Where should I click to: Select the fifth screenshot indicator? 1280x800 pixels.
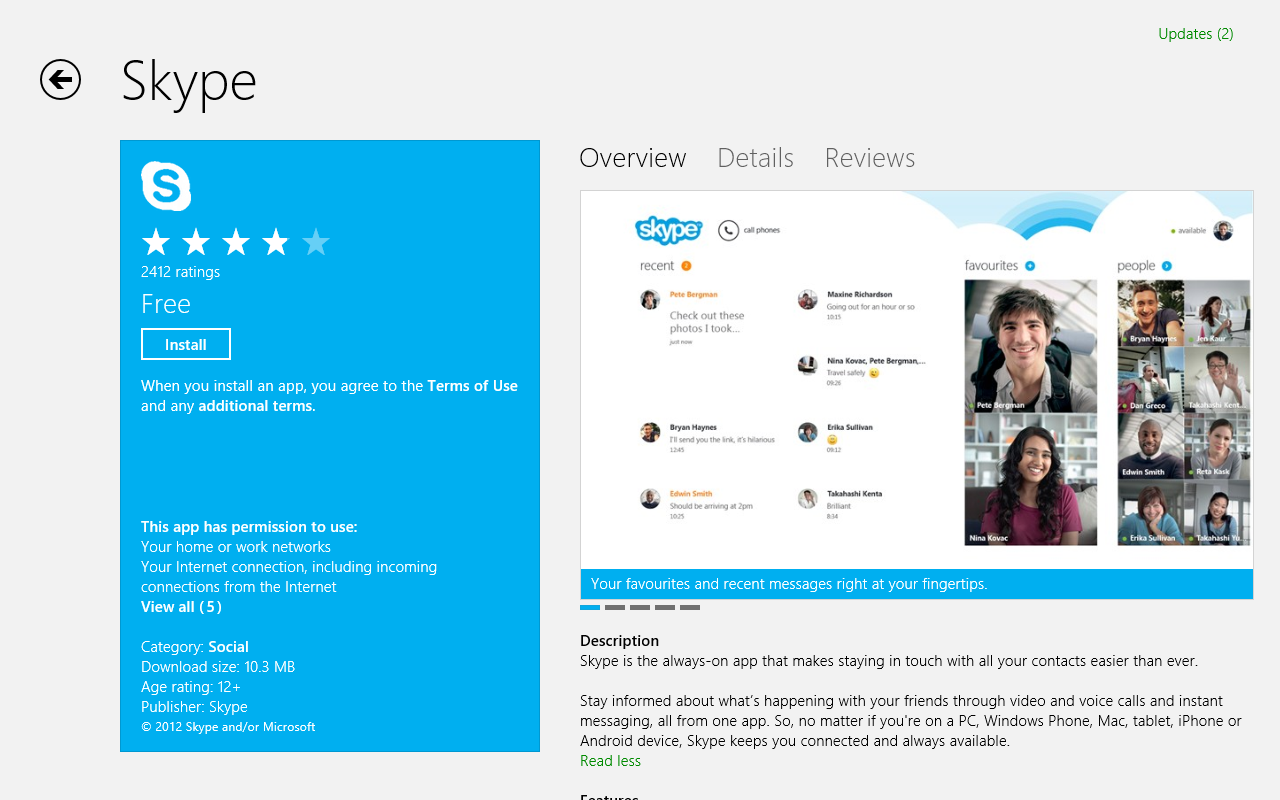(690, 607)
